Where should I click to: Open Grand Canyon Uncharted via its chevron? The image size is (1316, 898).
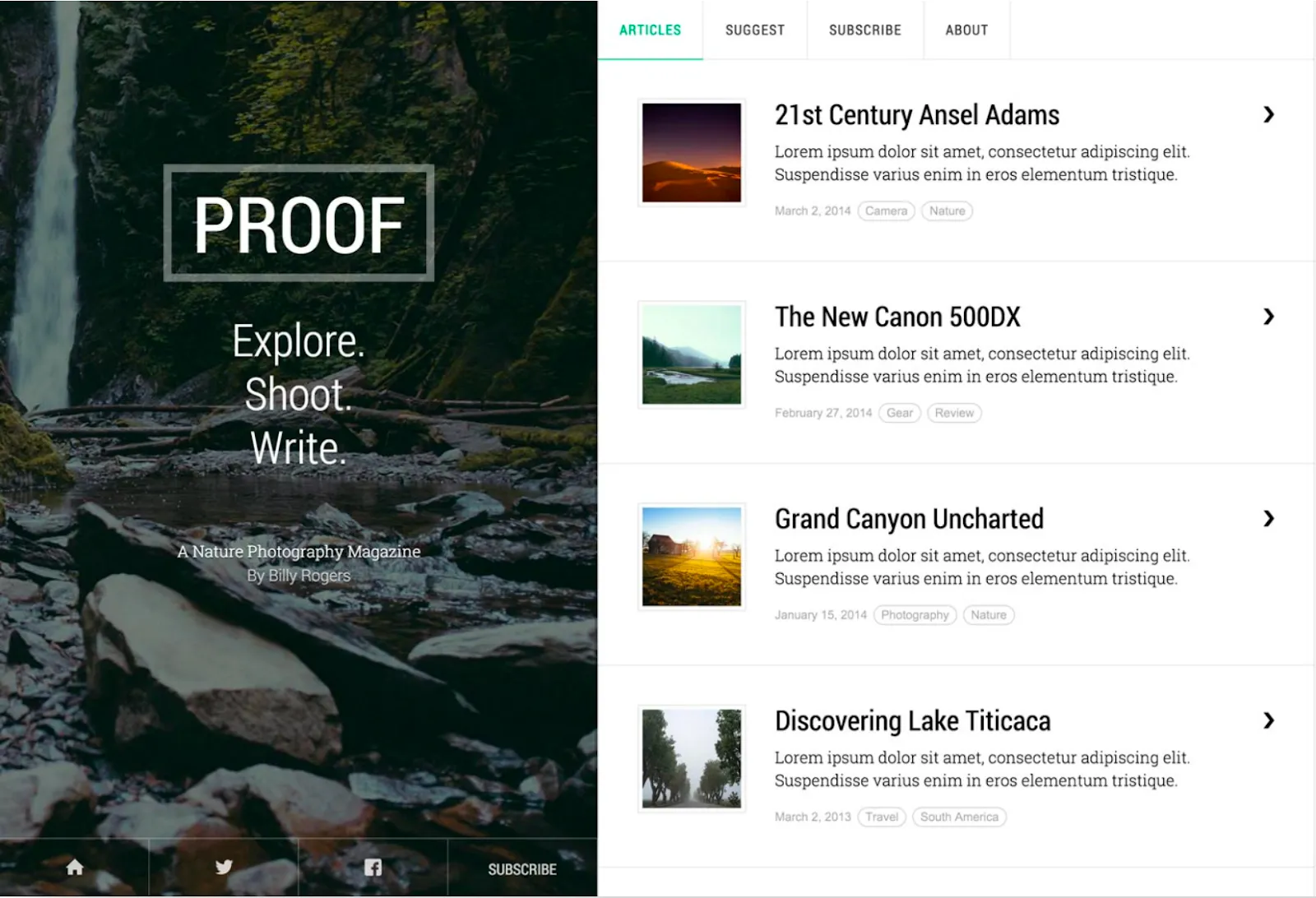pos(1268,518)
